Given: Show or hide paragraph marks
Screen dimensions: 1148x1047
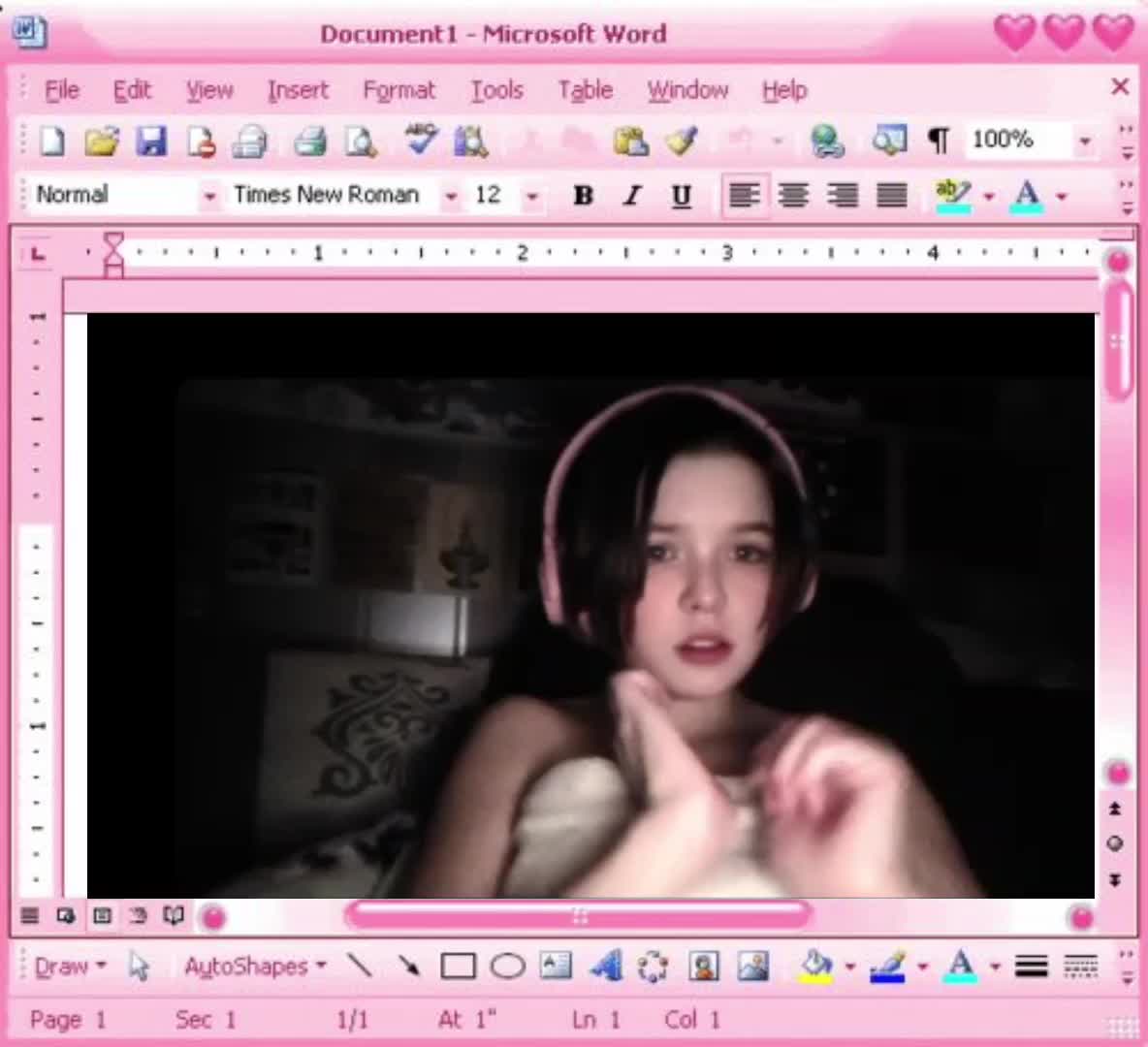Looking at the screenshot, I should click(x=939, y=139).
